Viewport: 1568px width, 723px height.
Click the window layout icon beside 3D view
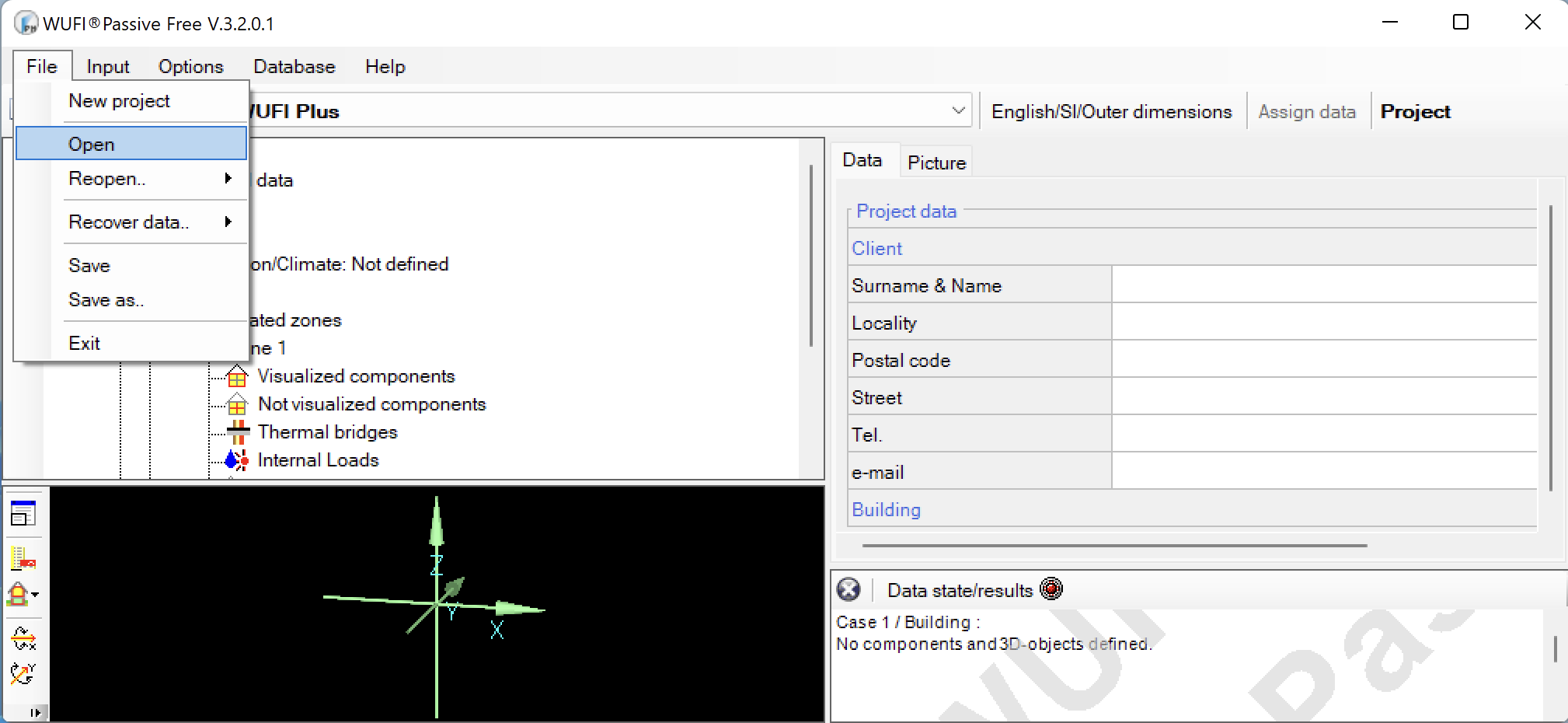[23, 514]
